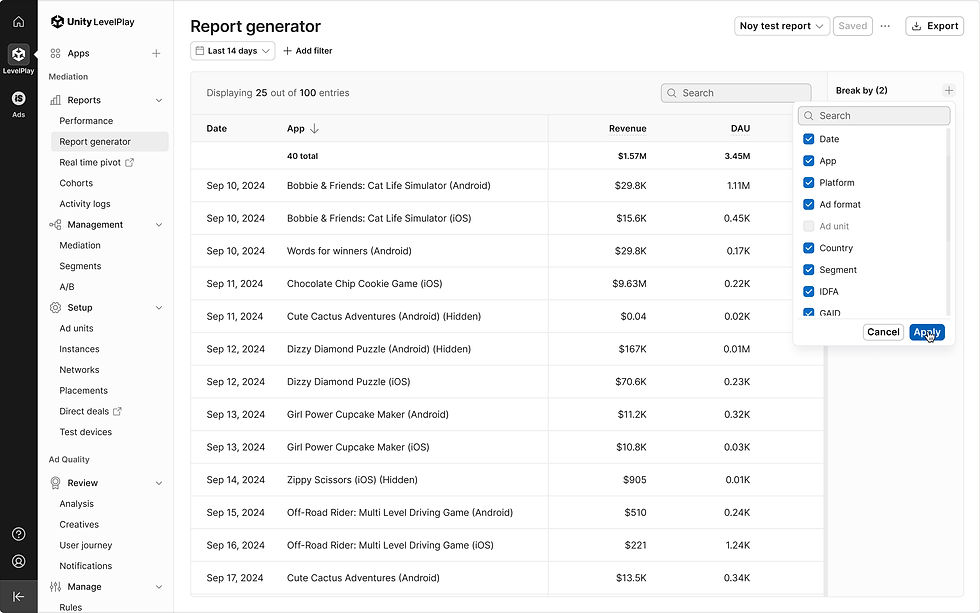Click the calendar icon in date filter
980x613 pixels.
(x=200, y=51)
